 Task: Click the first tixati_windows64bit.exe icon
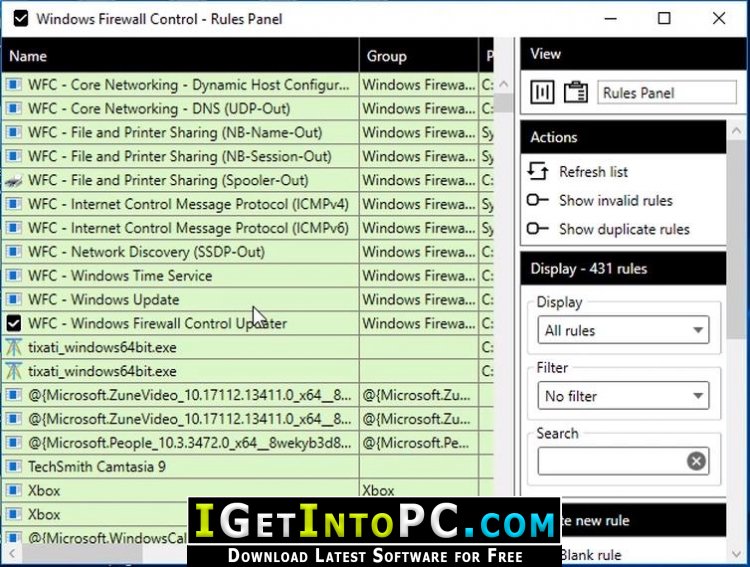tap(13, 347)
